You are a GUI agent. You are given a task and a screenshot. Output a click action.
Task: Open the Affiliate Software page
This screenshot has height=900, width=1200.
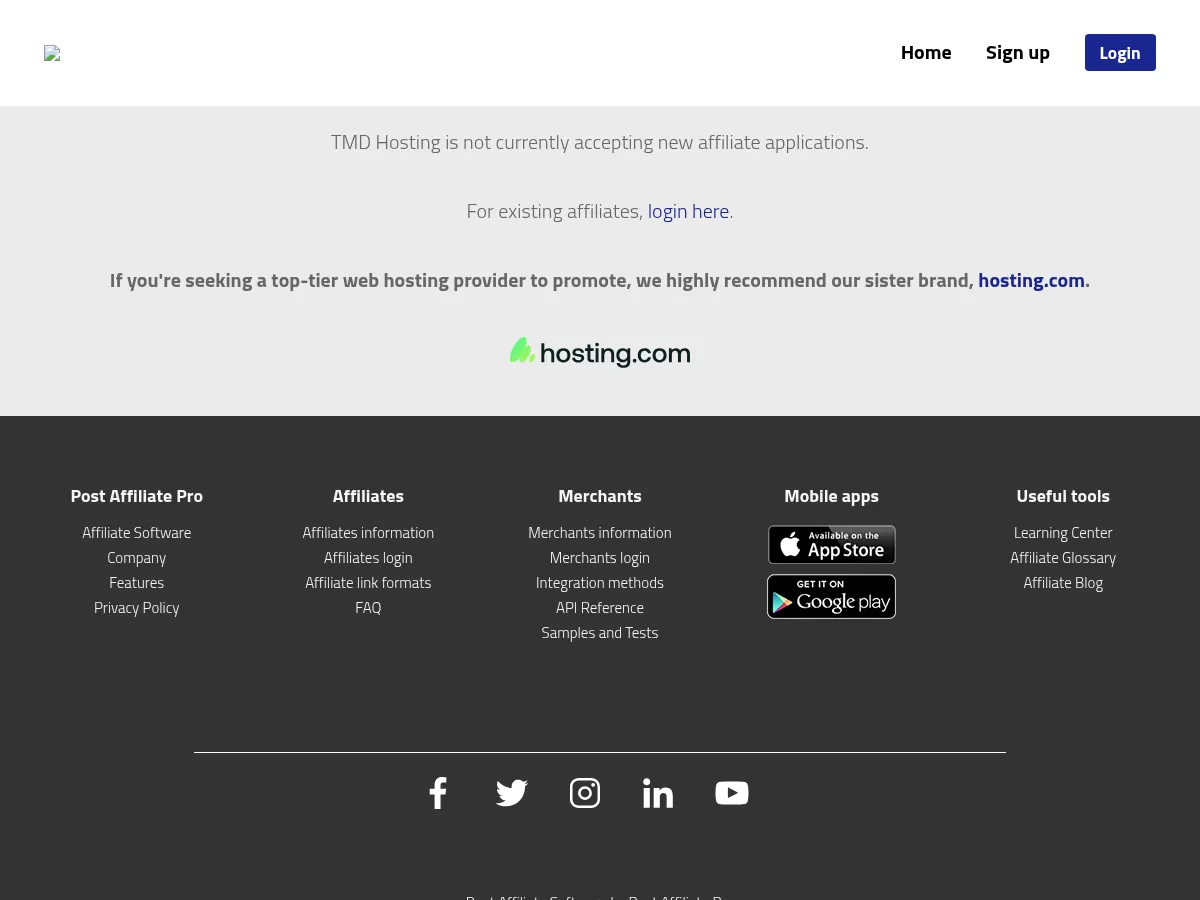[136, 532]
